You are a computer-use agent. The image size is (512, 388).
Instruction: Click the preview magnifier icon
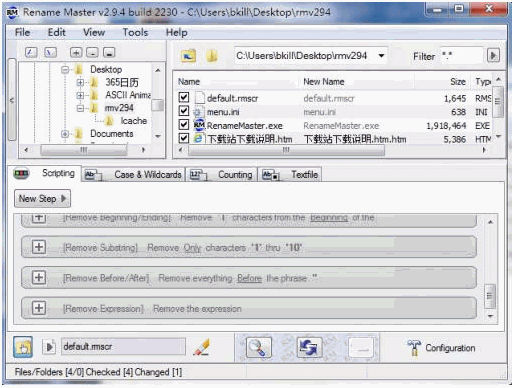[258, 347]
